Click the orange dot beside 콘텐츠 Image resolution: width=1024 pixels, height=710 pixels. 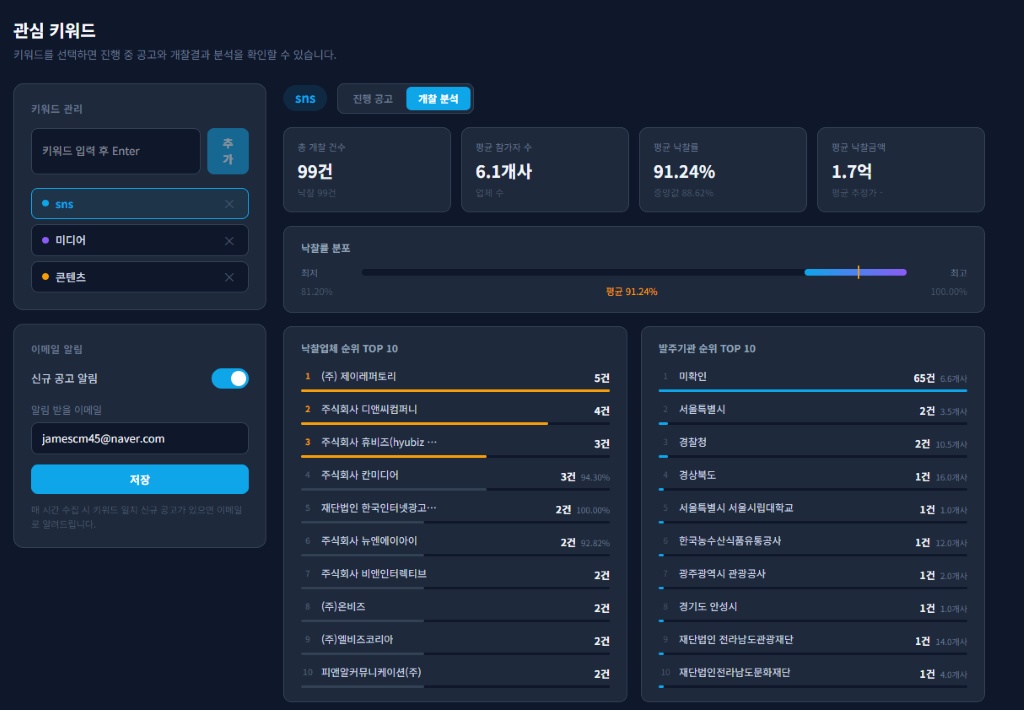(x=45, y=277)
